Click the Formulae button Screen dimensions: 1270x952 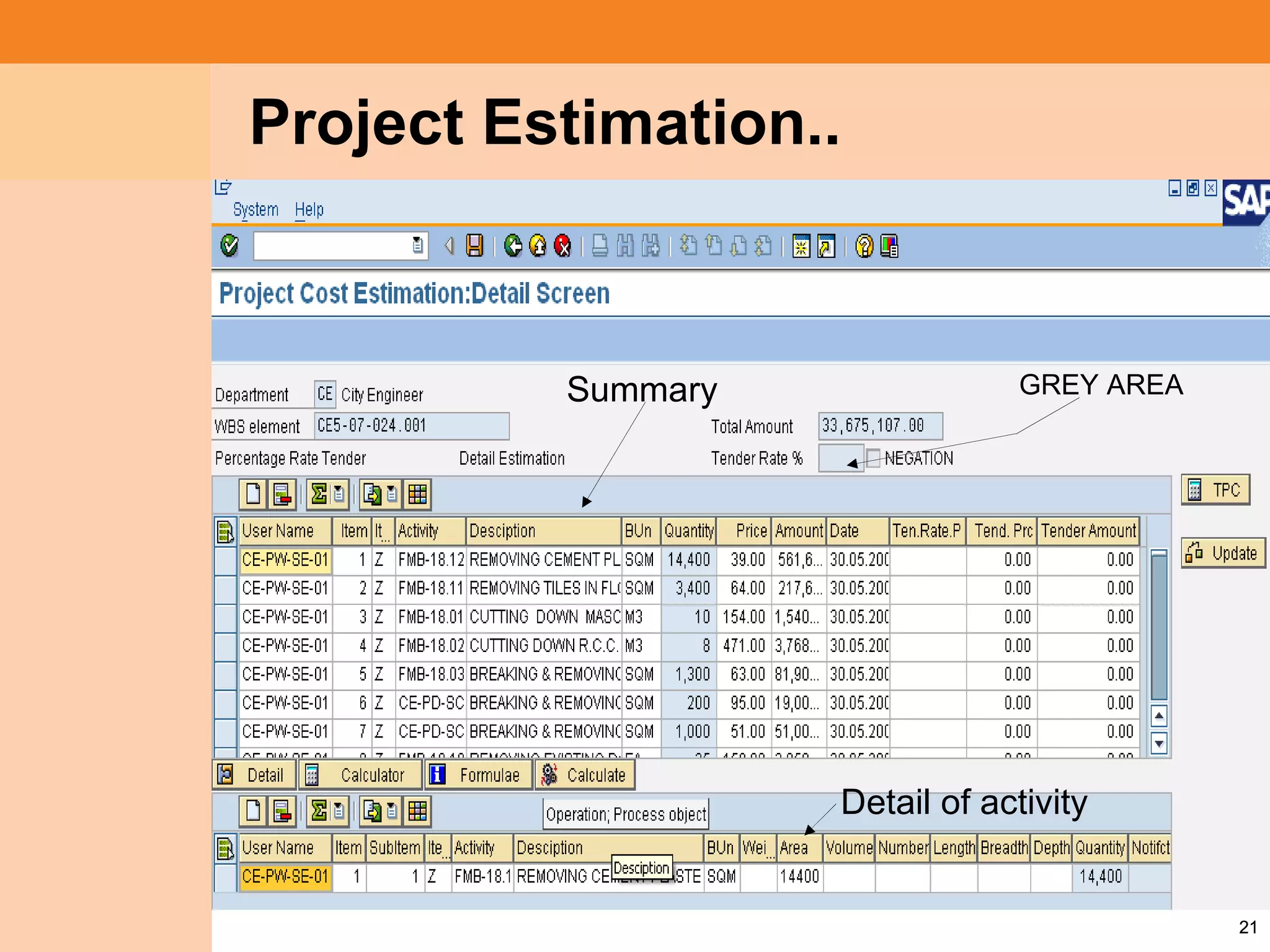[x=479, y=775]
